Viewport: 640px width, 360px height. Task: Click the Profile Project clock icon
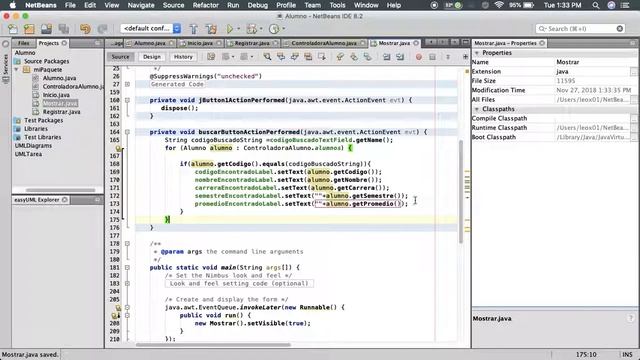274,29
